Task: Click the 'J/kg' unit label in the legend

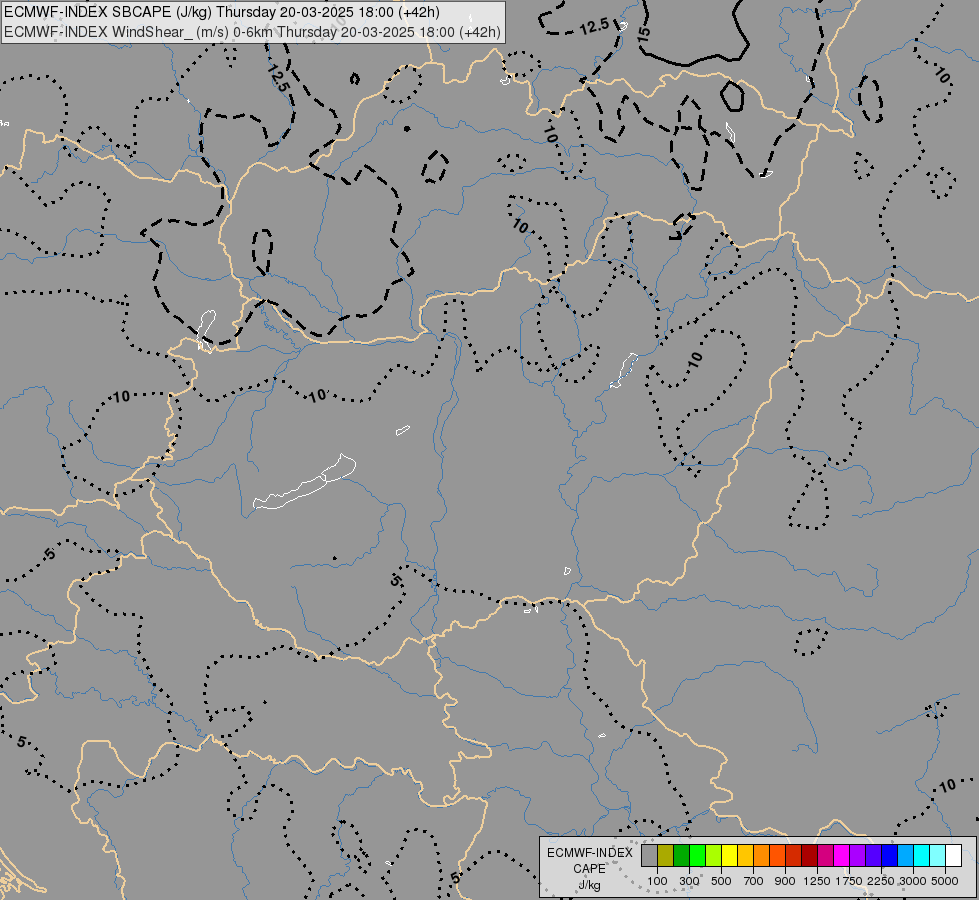Action: point(589,885)
